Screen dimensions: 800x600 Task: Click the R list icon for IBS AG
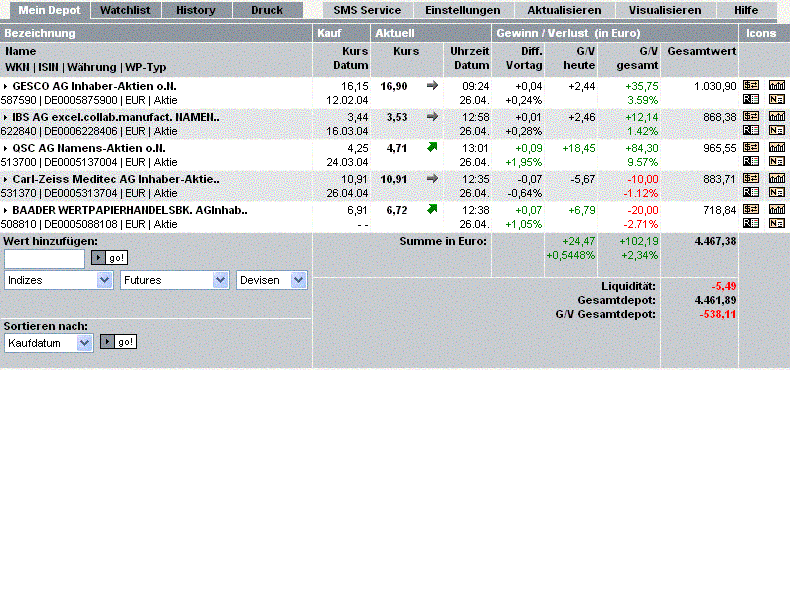point(751,130)
